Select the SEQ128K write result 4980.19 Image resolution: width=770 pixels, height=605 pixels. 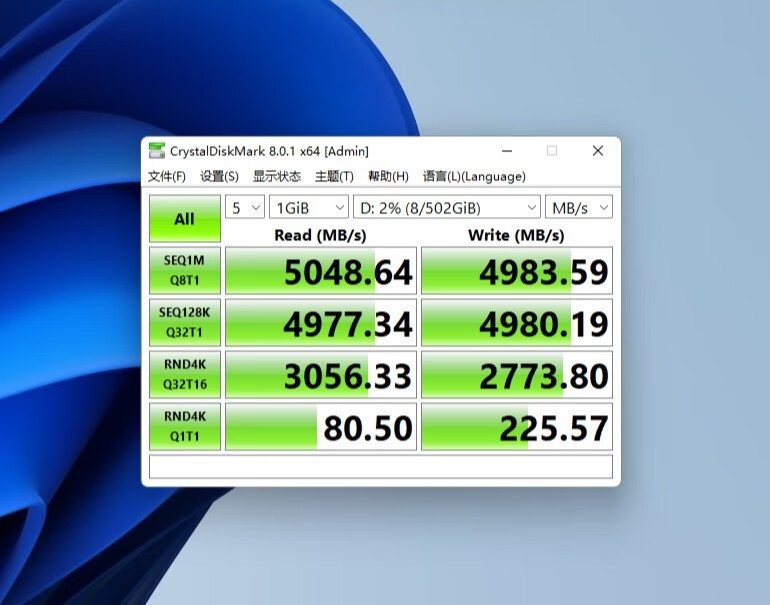click(x=517, y=323)
